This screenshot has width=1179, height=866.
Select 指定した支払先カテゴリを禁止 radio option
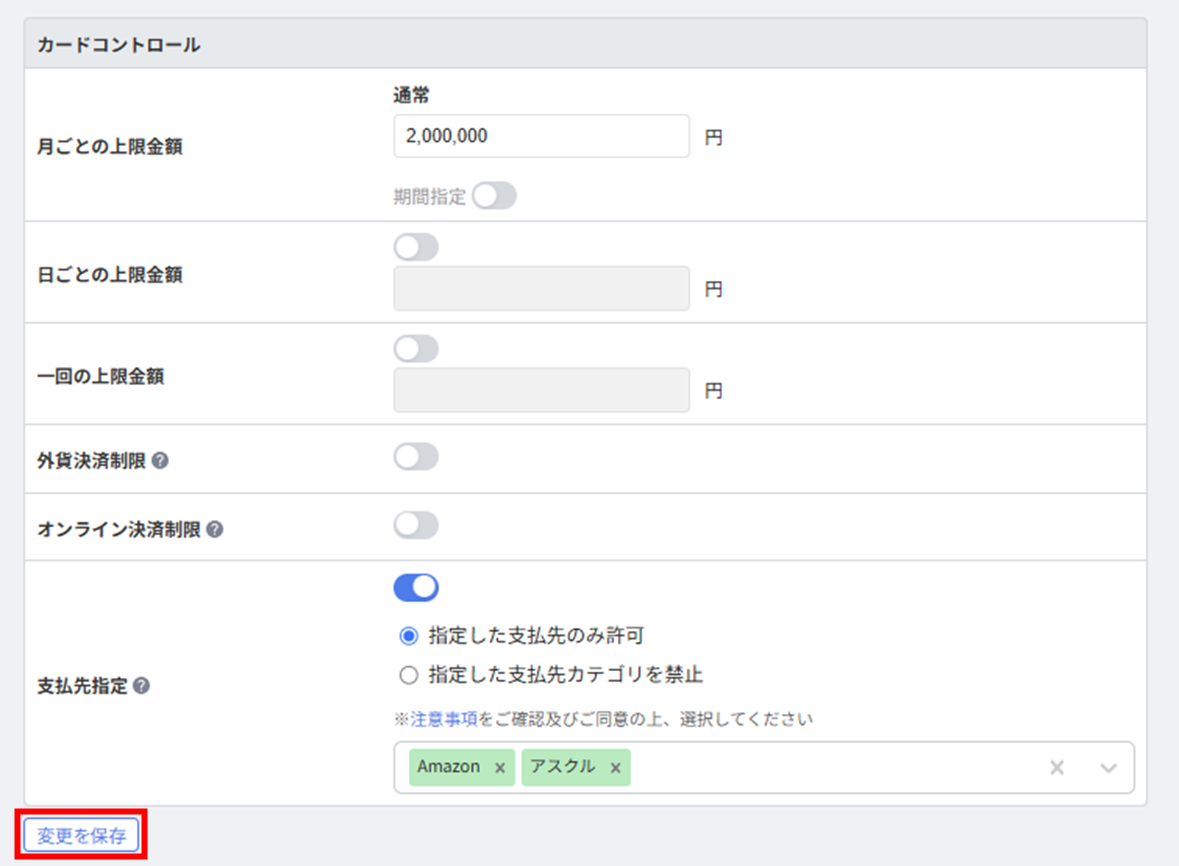tap(408, 675)
